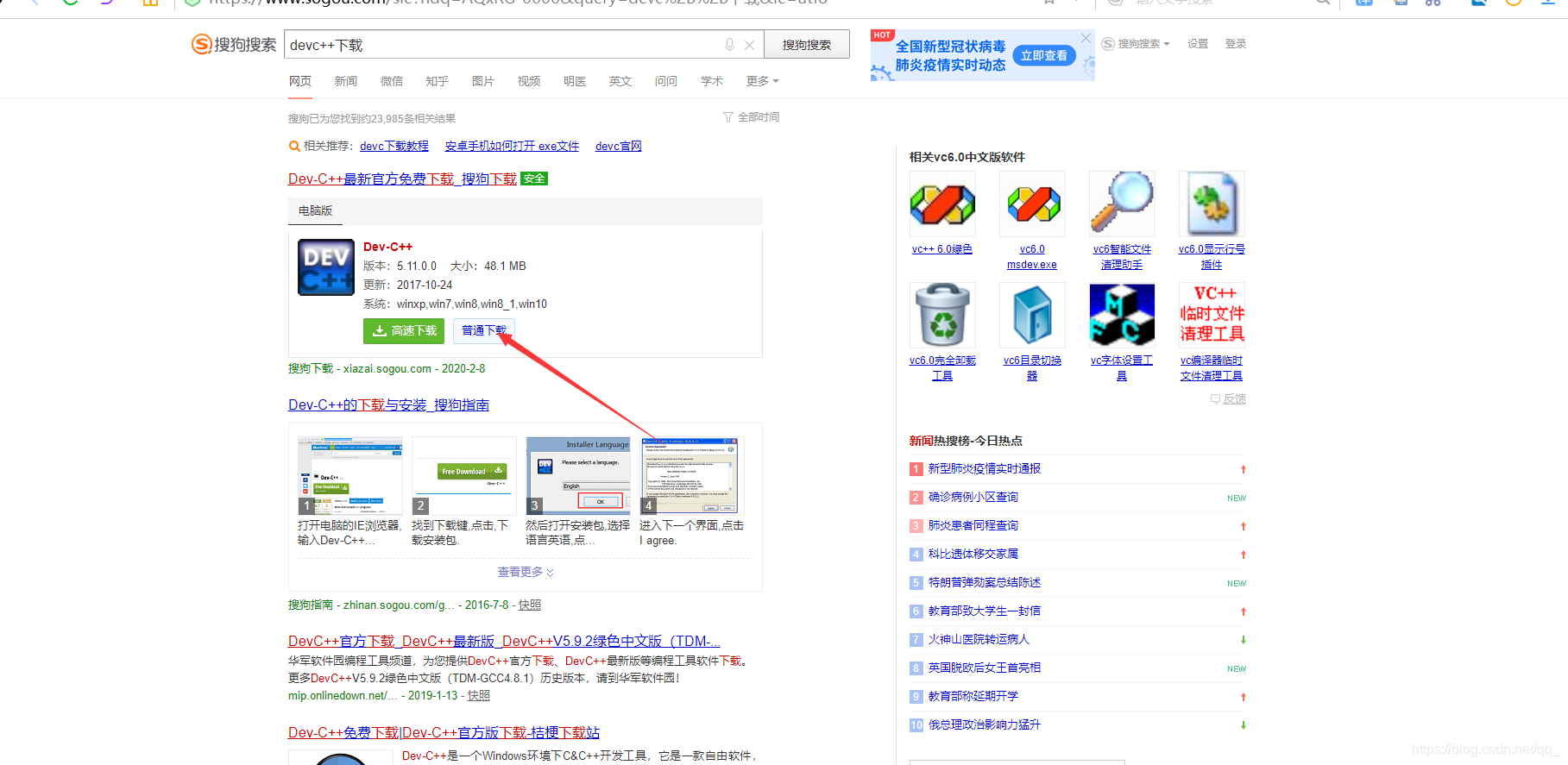
Task: Switch to the 问问 tab
Action: coord(666,81)
